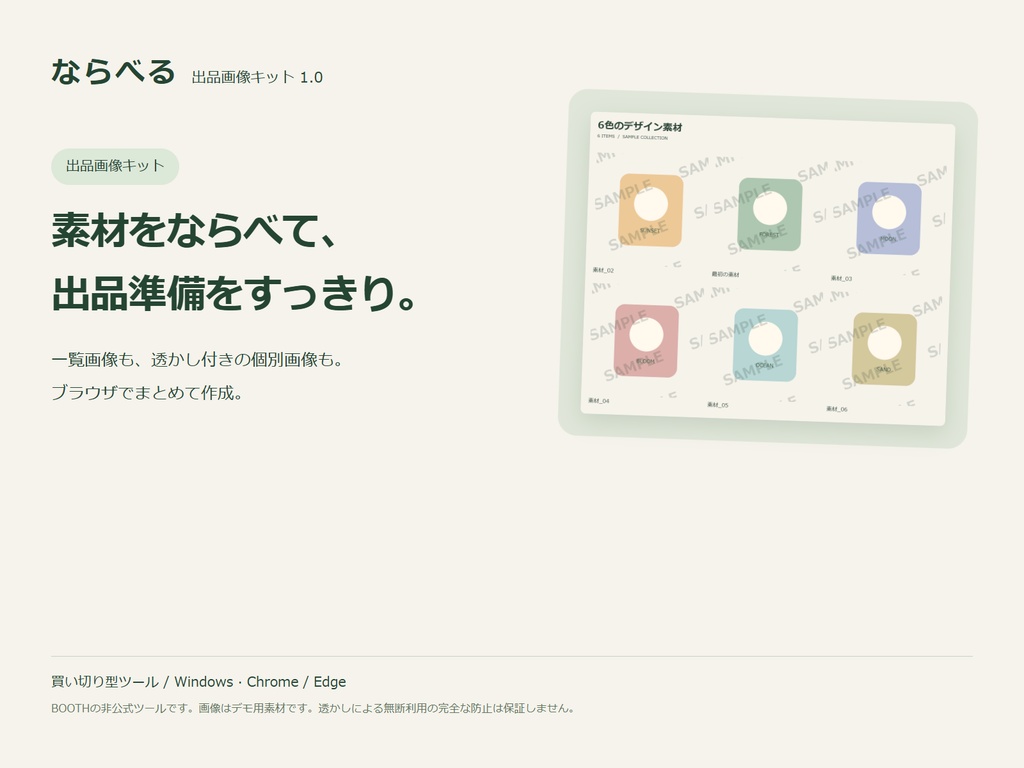Click the heading line 出品準備をすっきり。

point(234,293)
